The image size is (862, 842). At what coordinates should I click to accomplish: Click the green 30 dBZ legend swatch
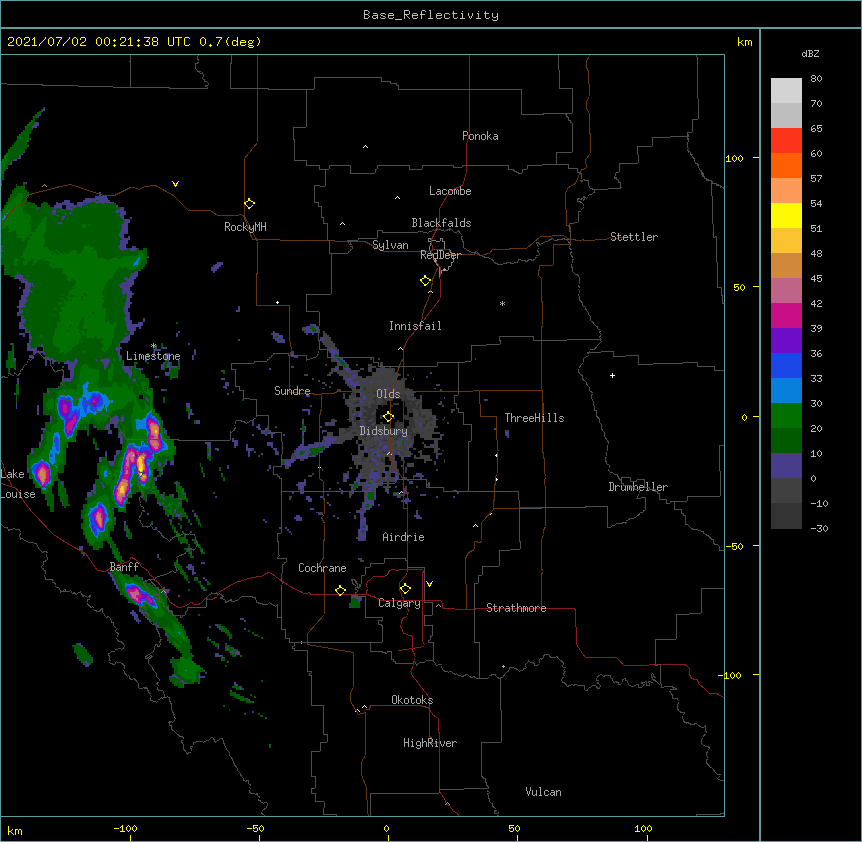[x=786, y=416]
